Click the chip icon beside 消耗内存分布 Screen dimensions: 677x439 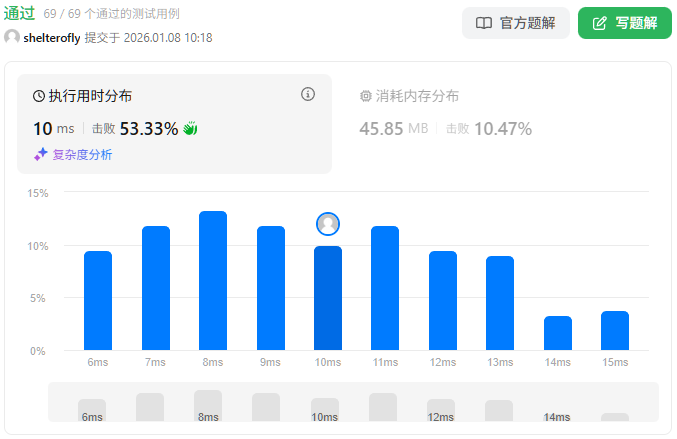[x=365, y=96]
